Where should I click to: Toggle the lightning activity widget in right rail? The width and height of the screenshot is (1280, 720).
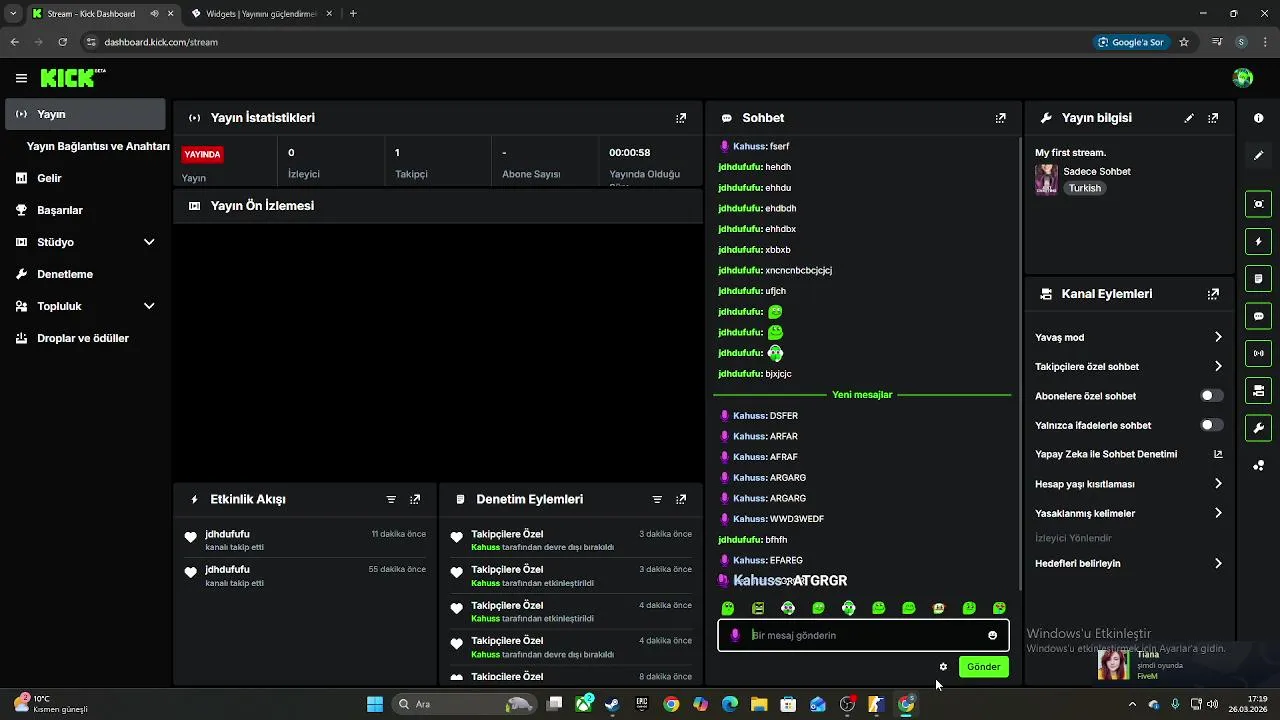[x=1258, y=241]
